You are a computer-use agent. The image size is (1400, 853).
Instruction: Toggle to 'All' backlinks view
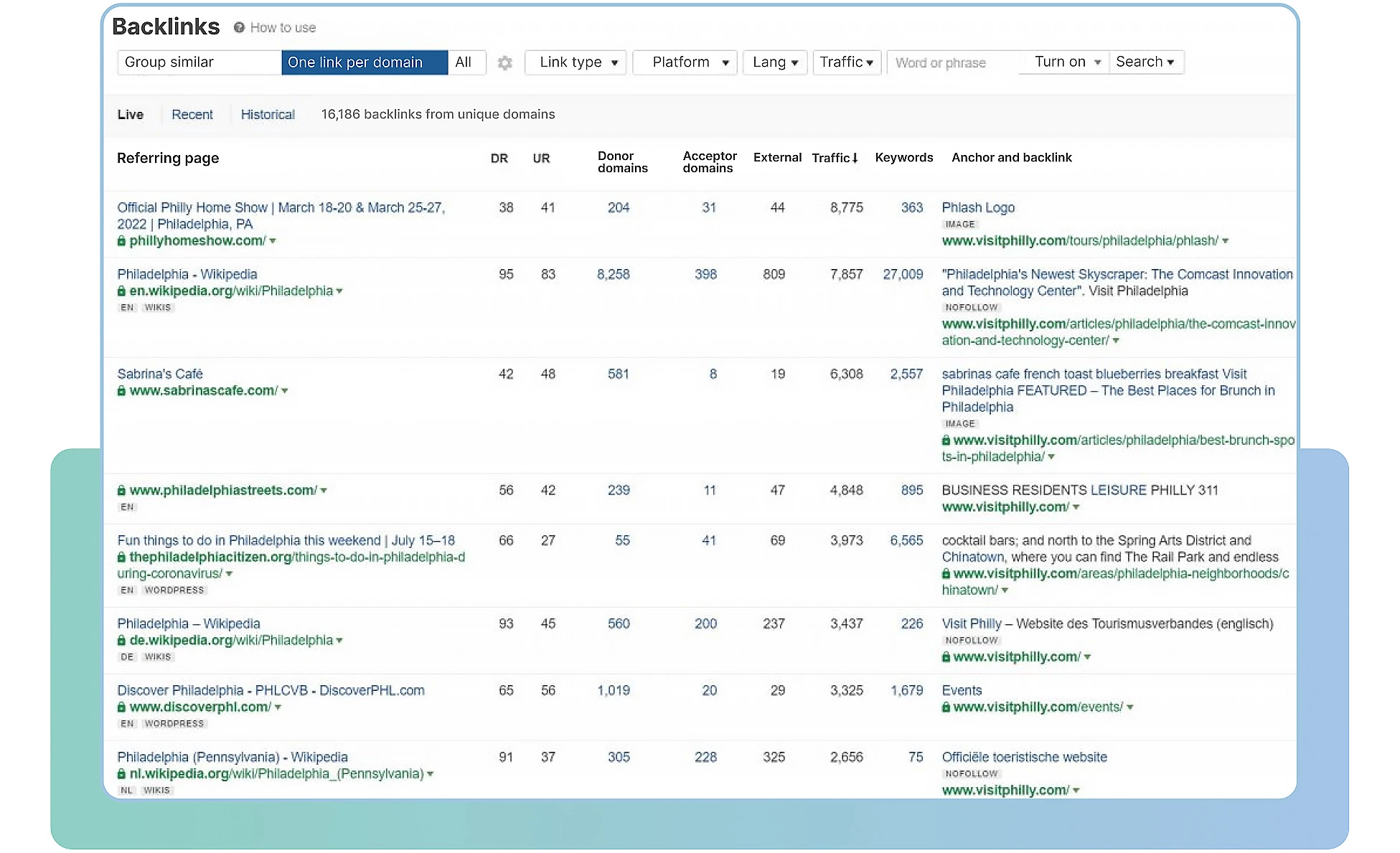(462, 62)
